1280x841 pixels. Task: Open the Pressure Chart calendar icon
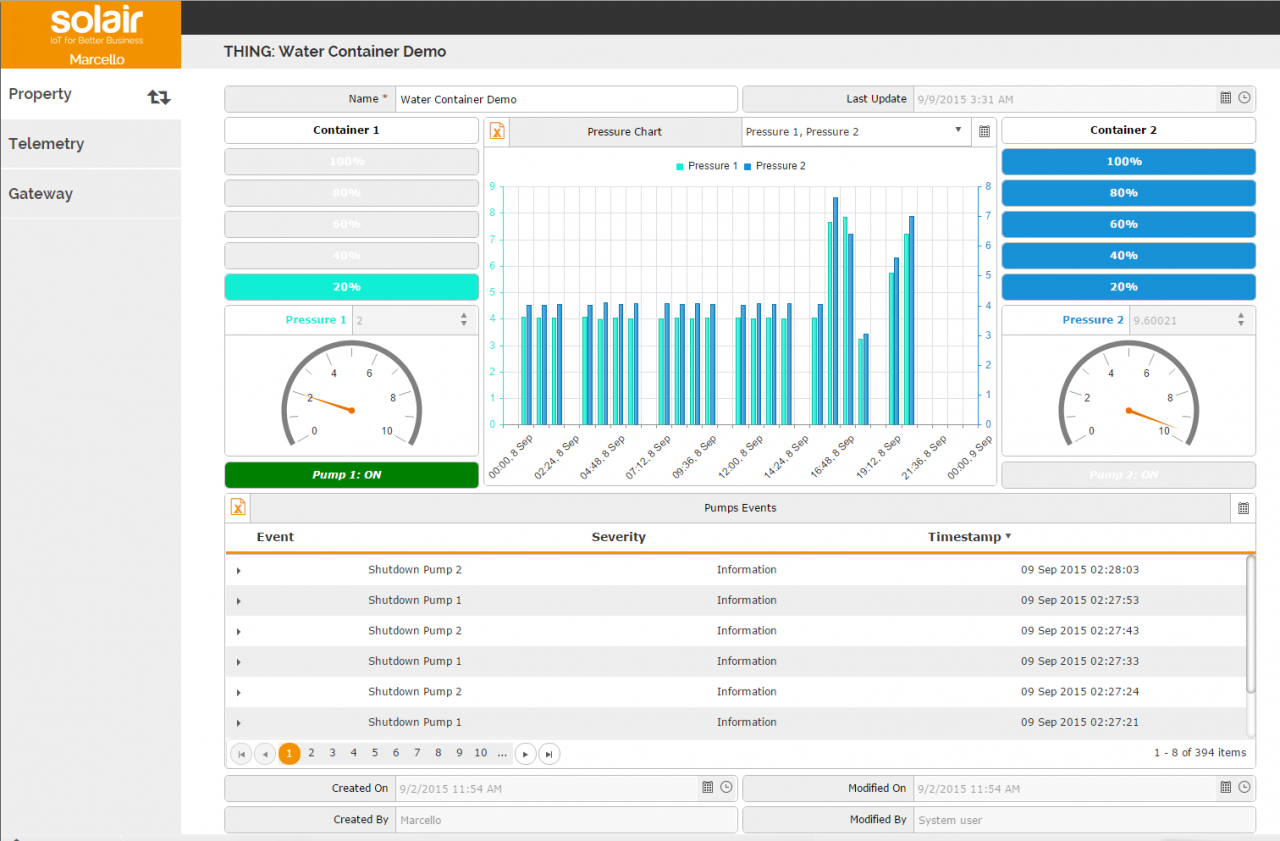pyautogui.click(x=984, y=132)
